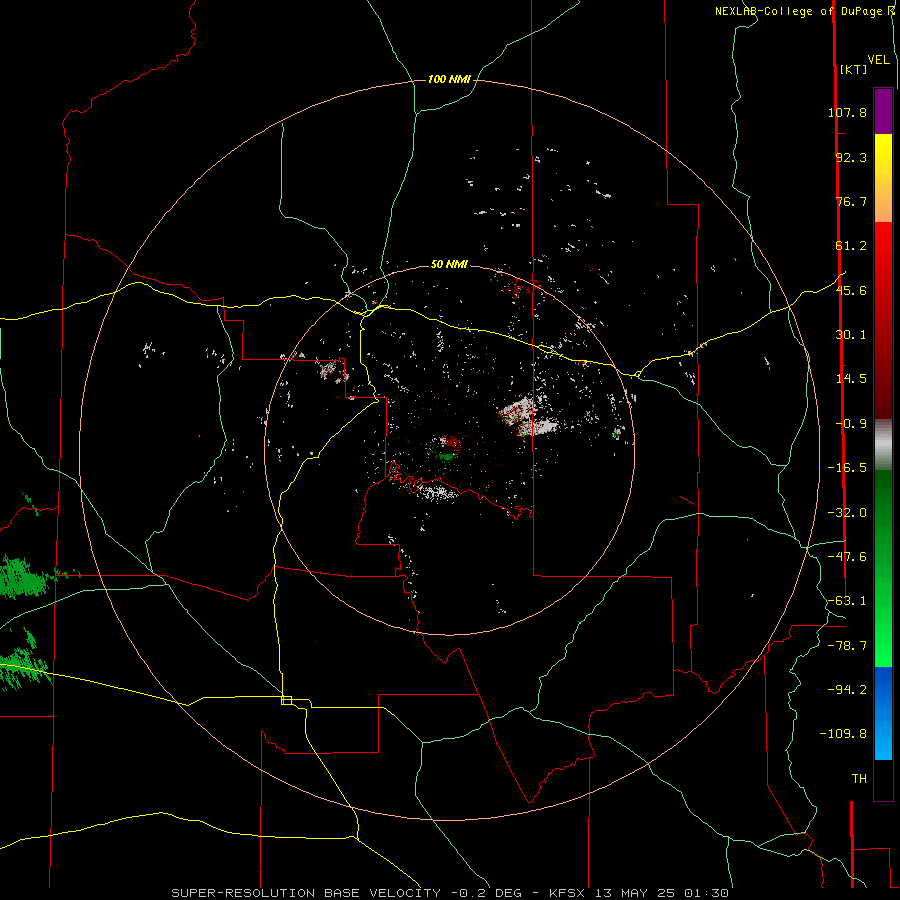Image resolution: width=900 pixels, height=900 pixels.
Task: Select the -0.9 velocity scale value
Action: (x=851, y=424)
